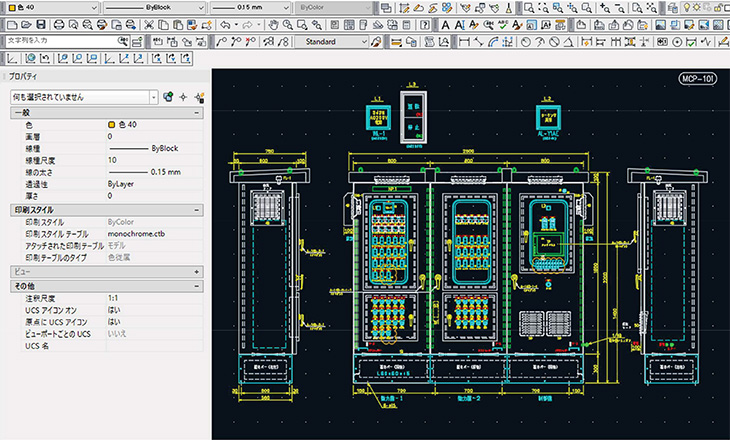Screen dimensions: 730x440
Task: Click the Select Objects crosshair icon in Properties
Action: (x=183, y=97)
